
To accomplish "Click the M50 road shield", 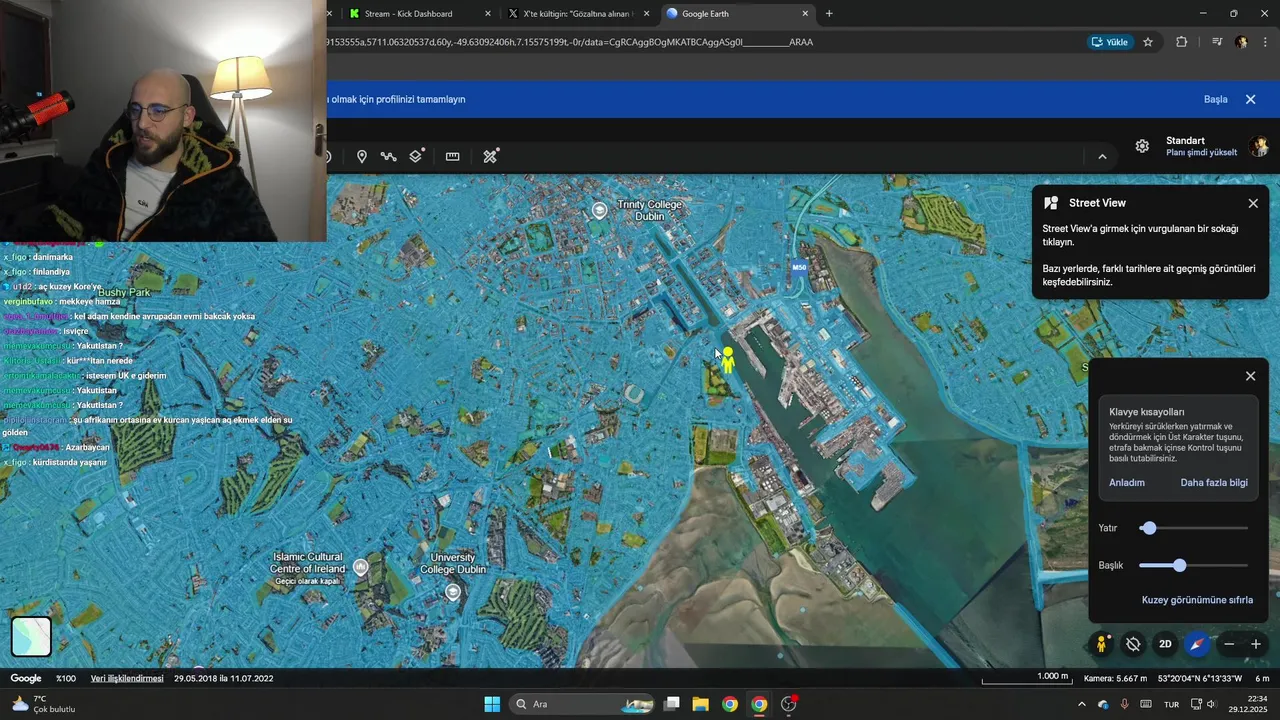I will tap(799, 267).
